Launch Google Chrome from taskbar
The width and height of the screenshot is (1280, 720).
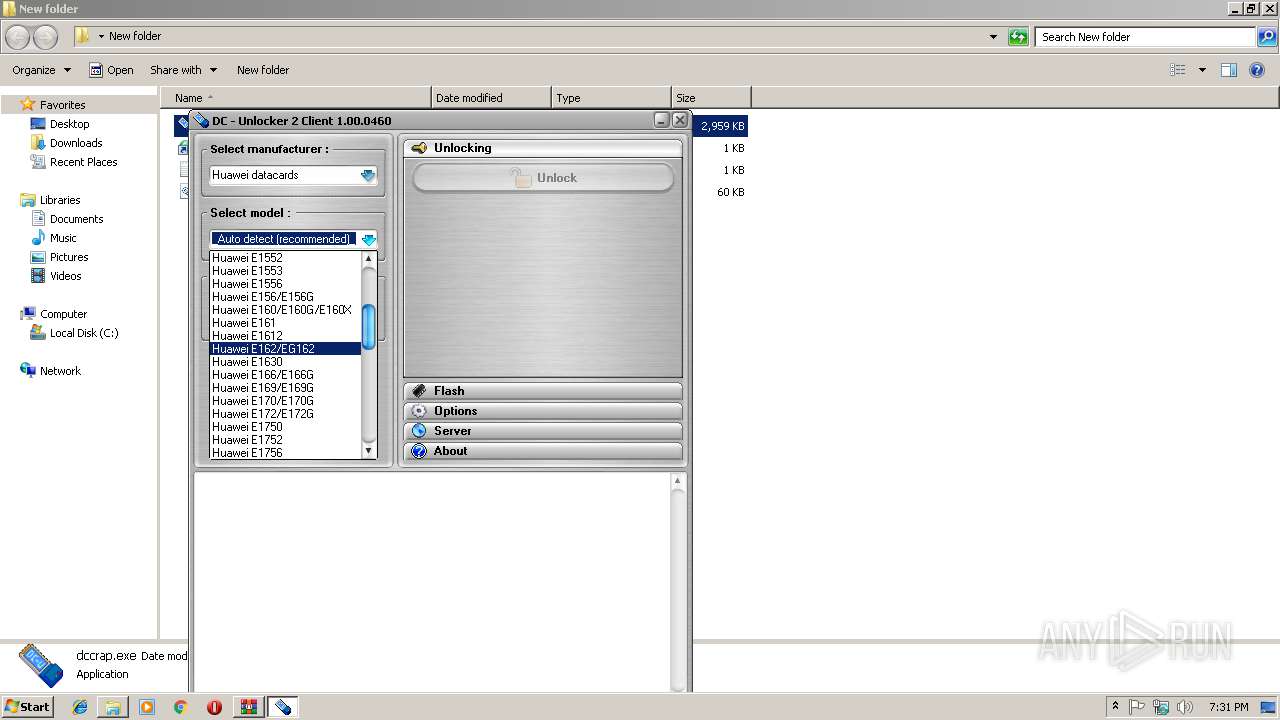point(180,707)
